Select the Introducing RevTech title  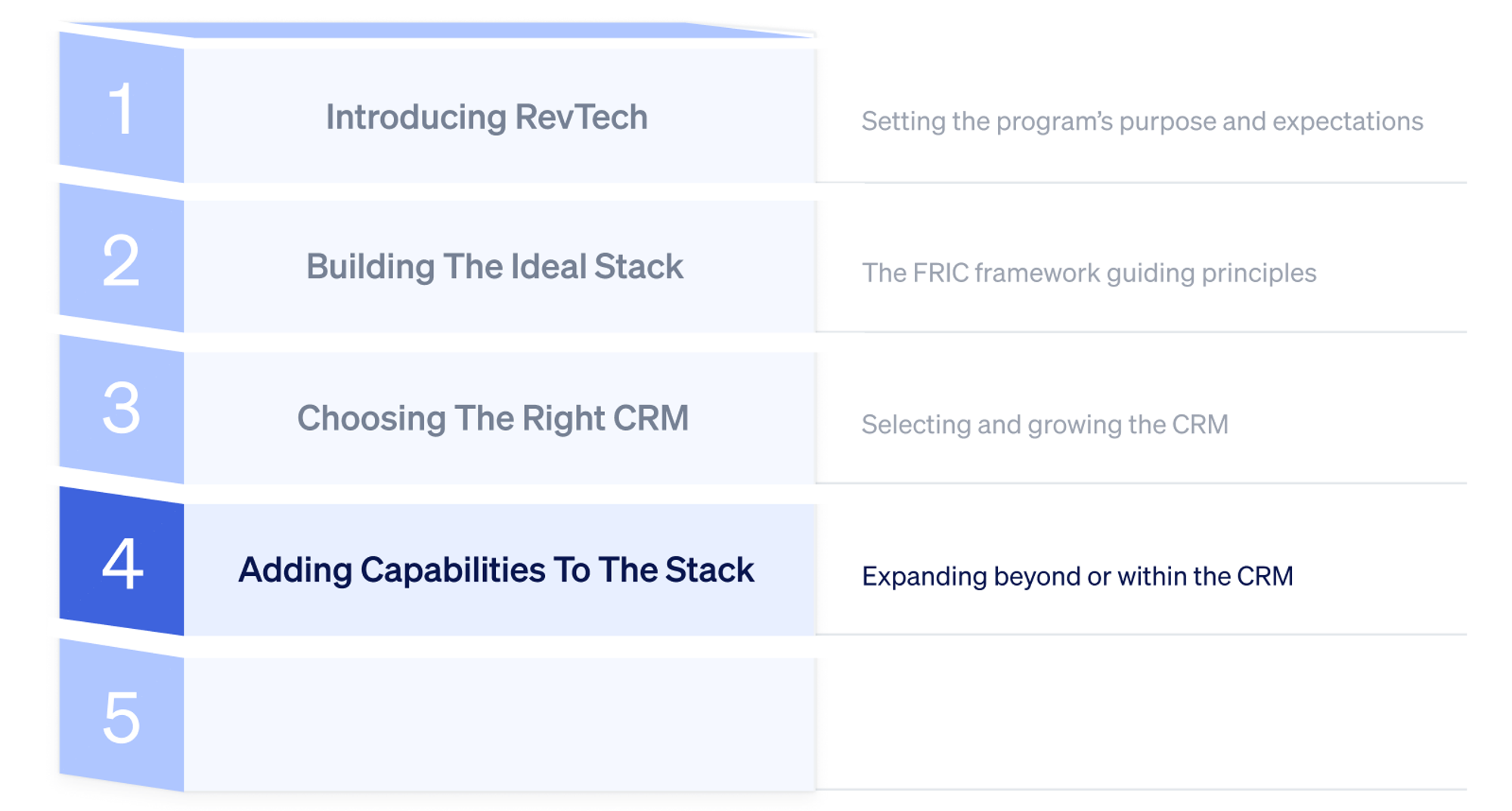click(486, 117)
